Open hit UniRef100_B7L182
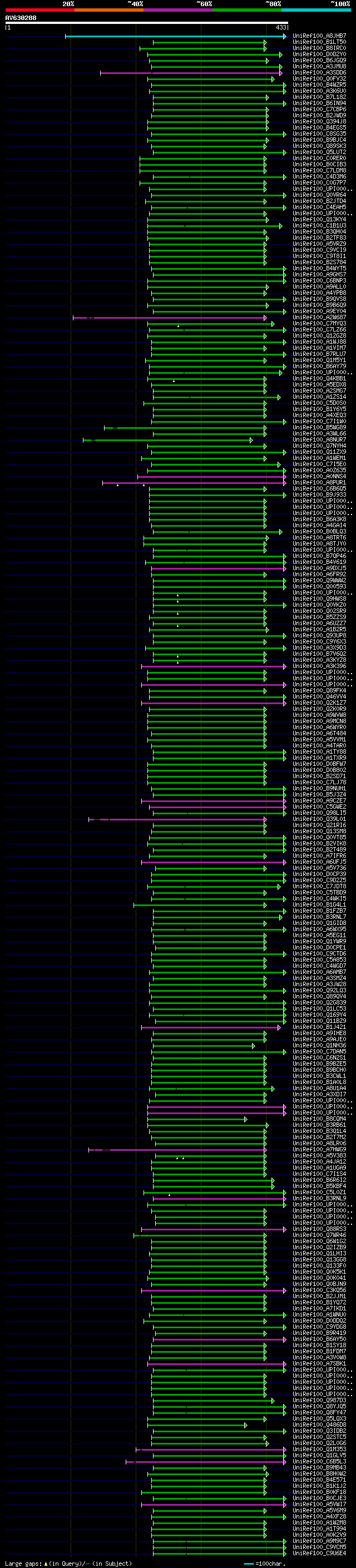 pyautogui.click(x=319, y=97)
